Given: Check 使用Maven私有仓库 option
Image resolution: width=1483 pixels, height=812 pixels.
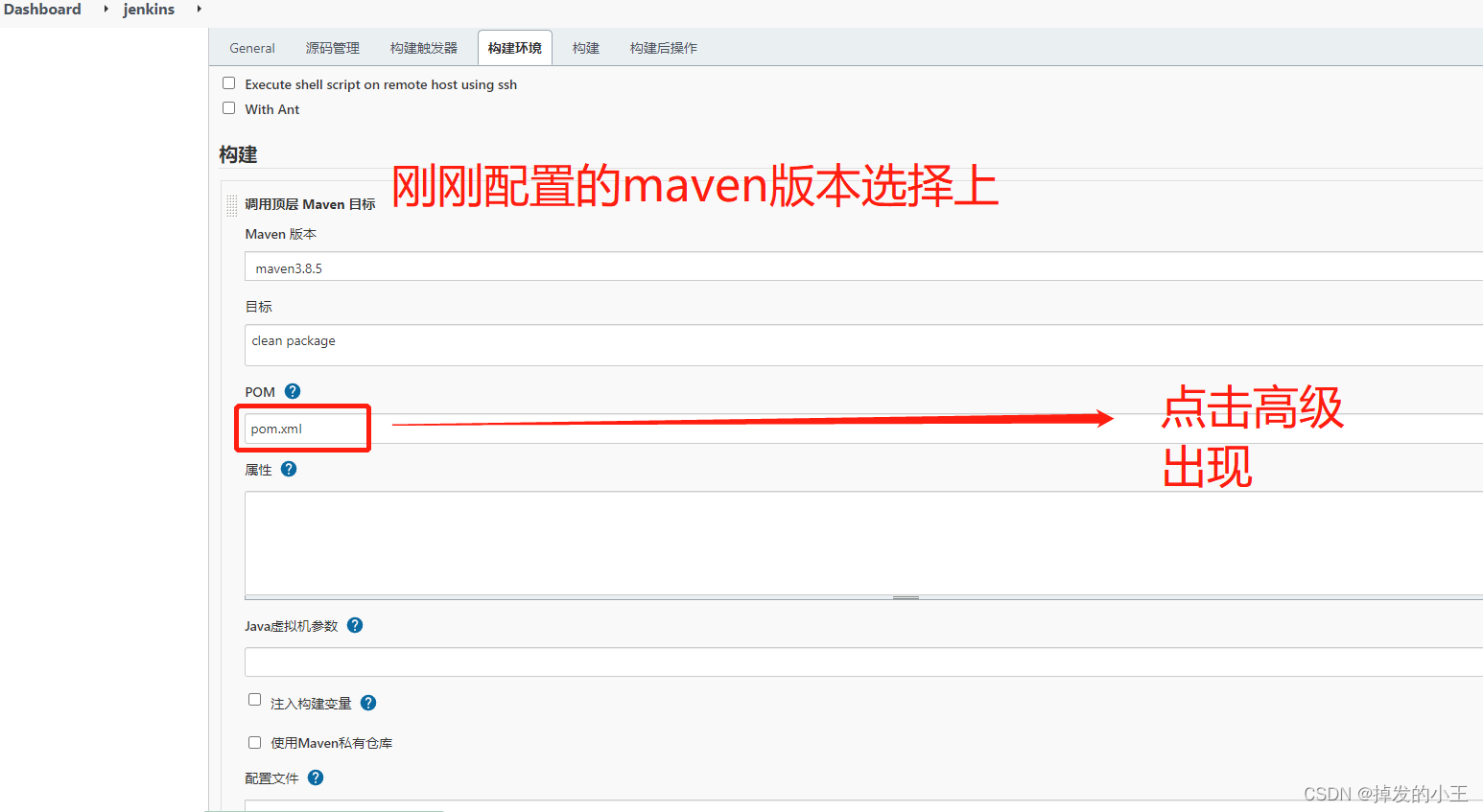Looking at the screenshot, I should point(254,742).
